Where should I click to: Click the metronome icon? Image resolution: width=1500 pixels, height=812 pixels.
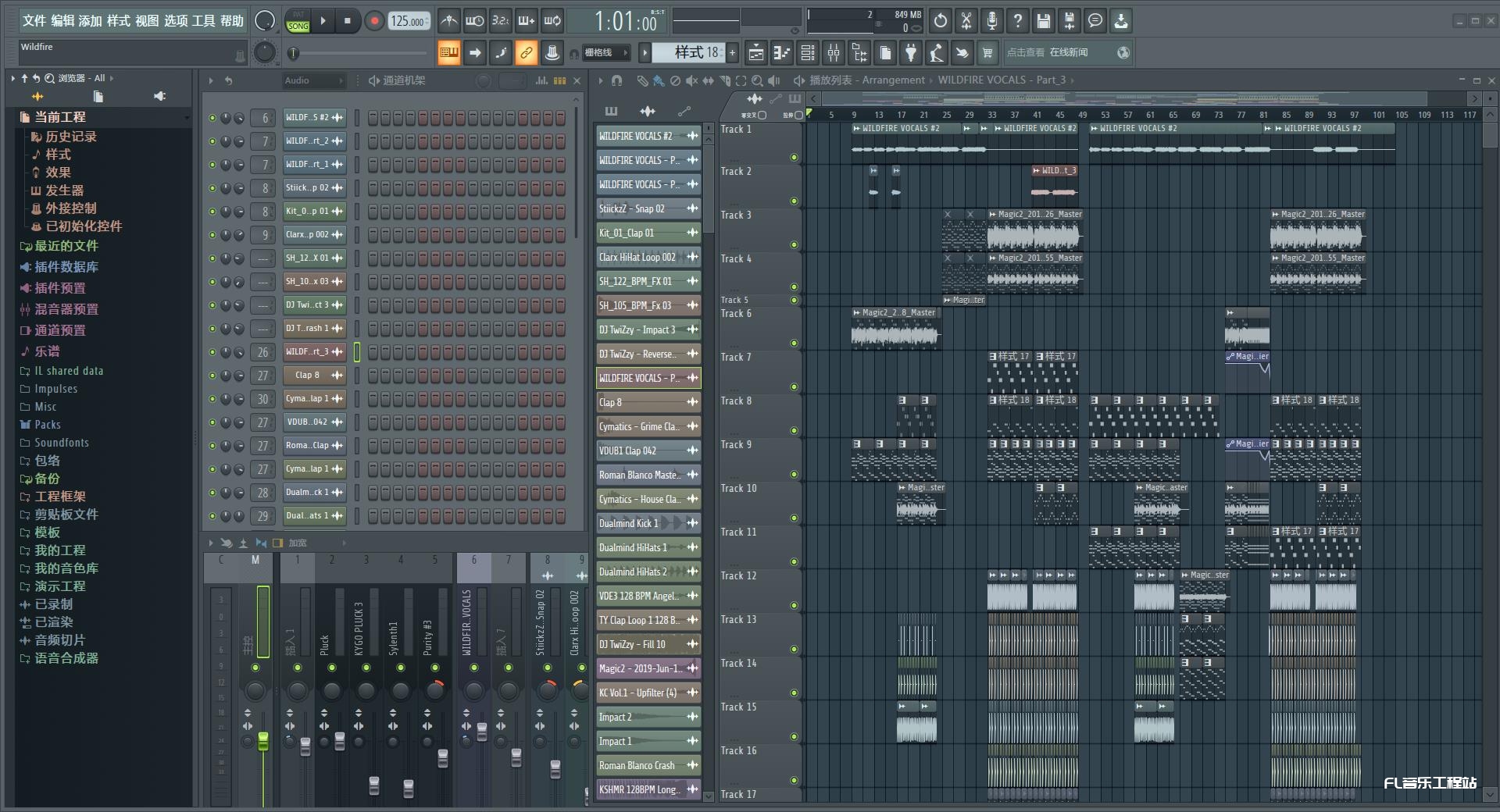click(x=448, y=21)
